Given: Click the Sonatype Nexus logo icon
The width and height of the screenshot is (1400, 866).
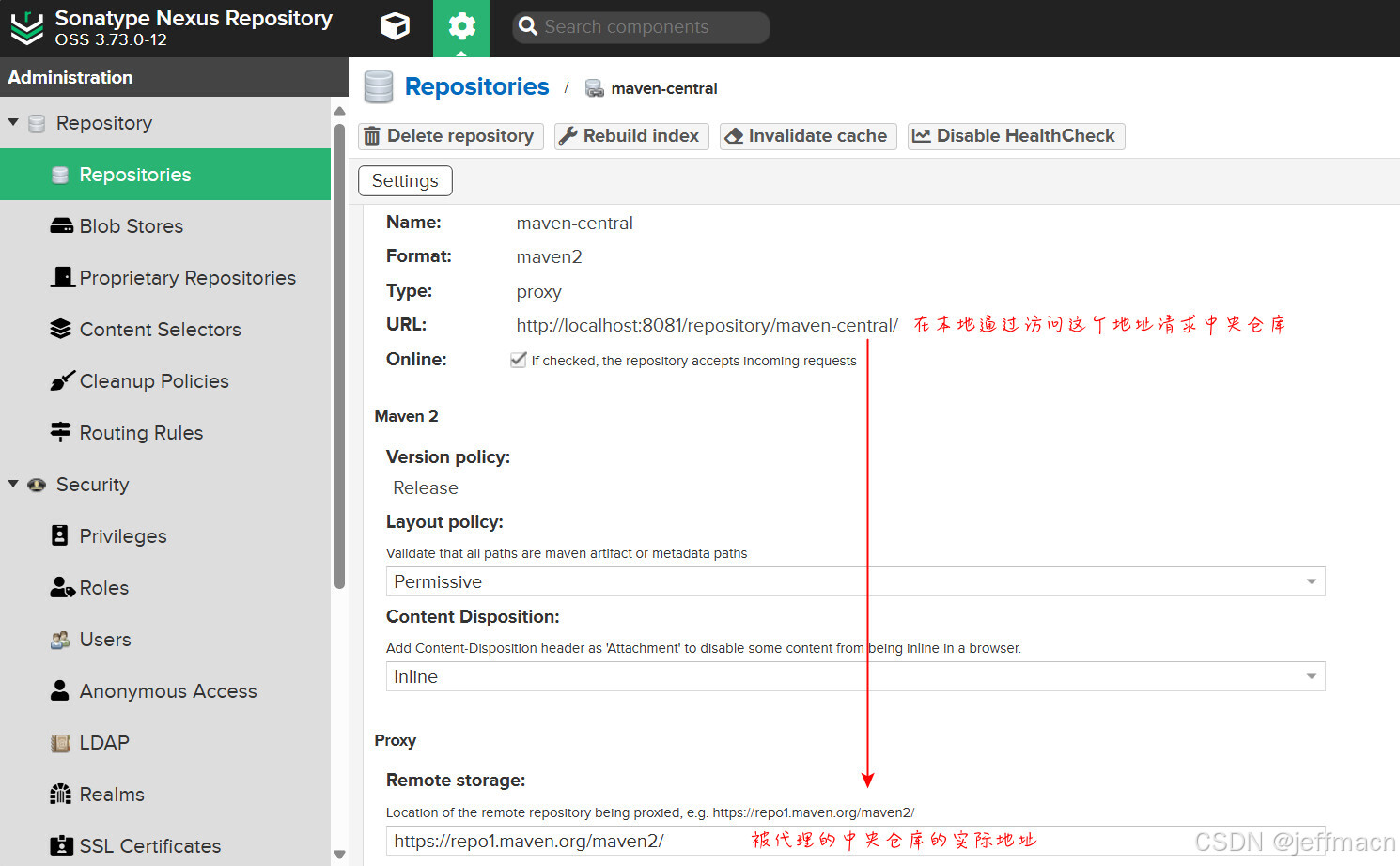Looking at the screenshot, I should [x=26, y=28].
